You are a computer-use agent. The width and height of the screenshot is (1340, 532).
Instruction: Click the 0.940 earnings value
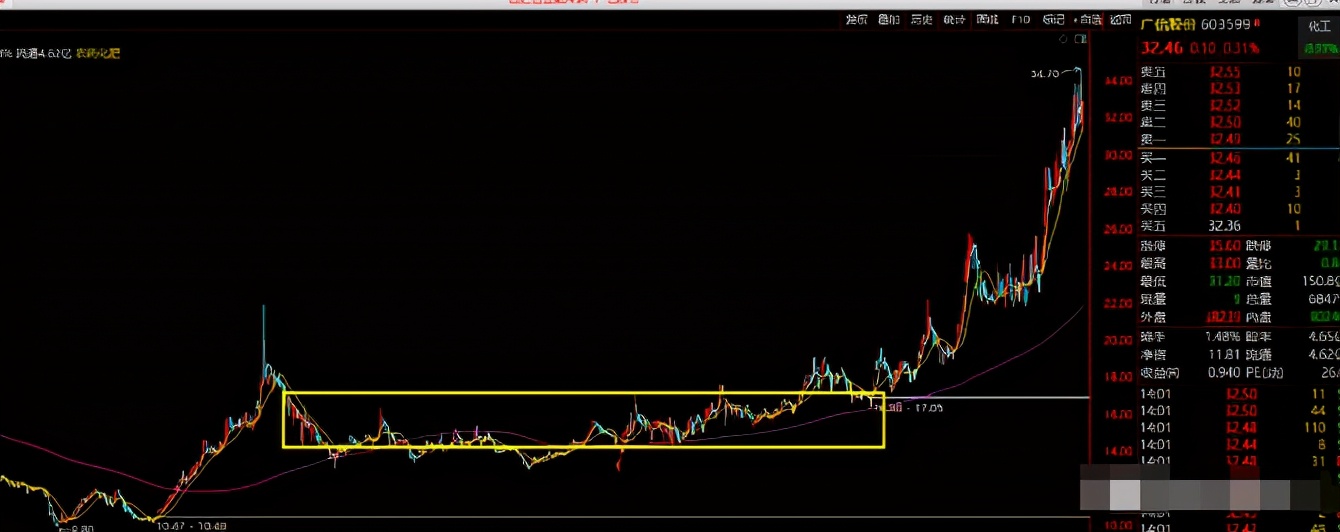tap(1225, 372)
